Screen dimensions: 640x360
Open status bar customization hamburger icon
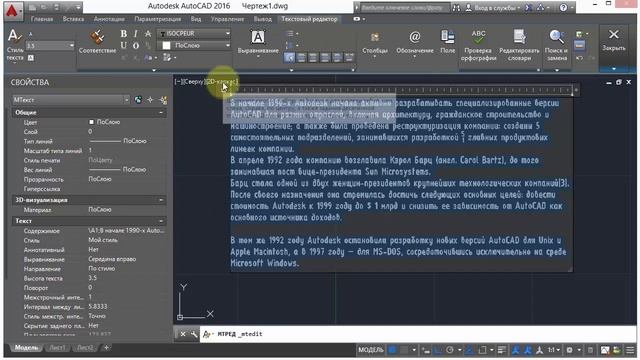pyautogui.click(x=630, y=350)
